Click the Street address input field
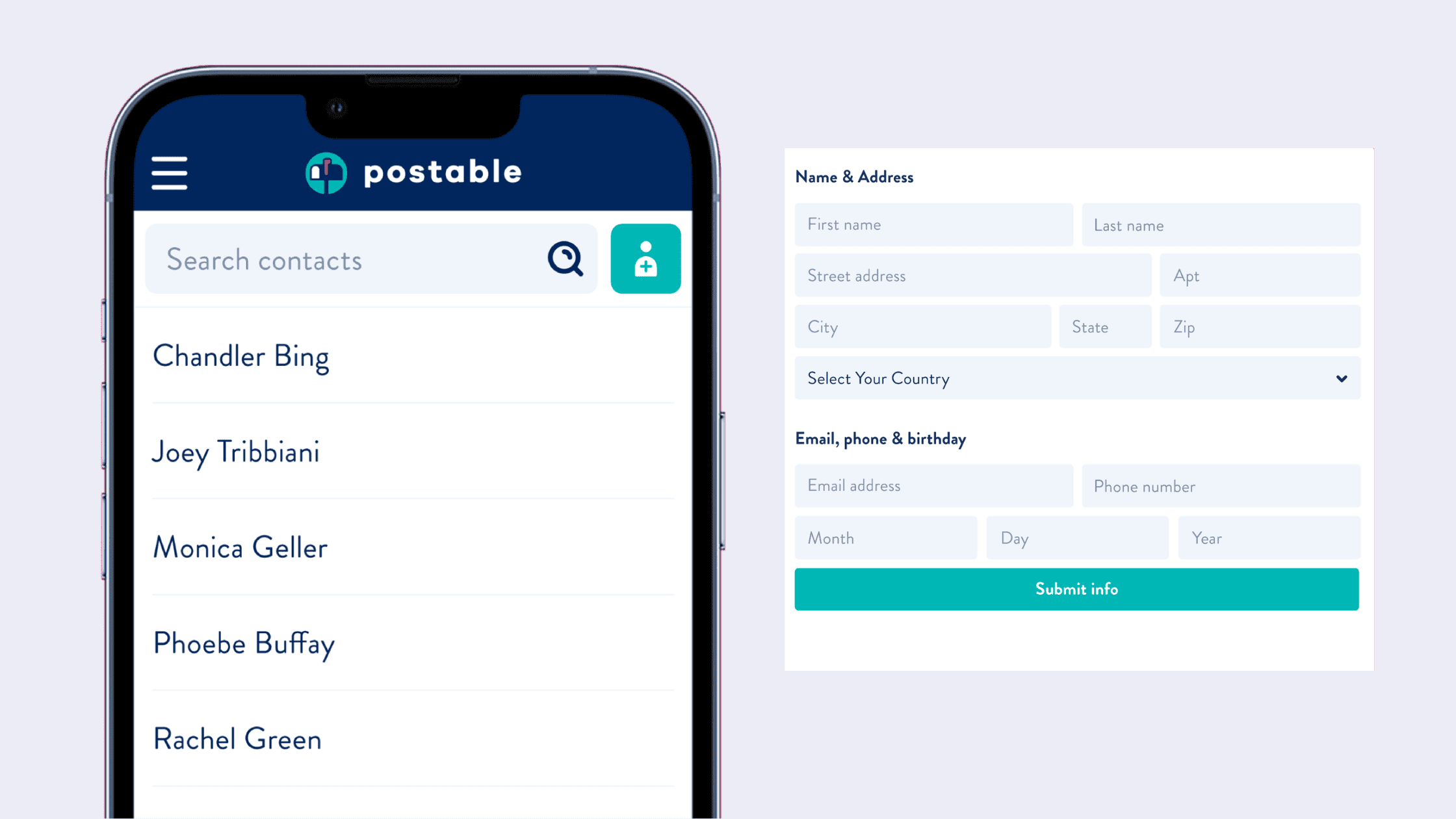Image resolution: width=1456 pixels, height=819 pixels. (x=972, y=275)
